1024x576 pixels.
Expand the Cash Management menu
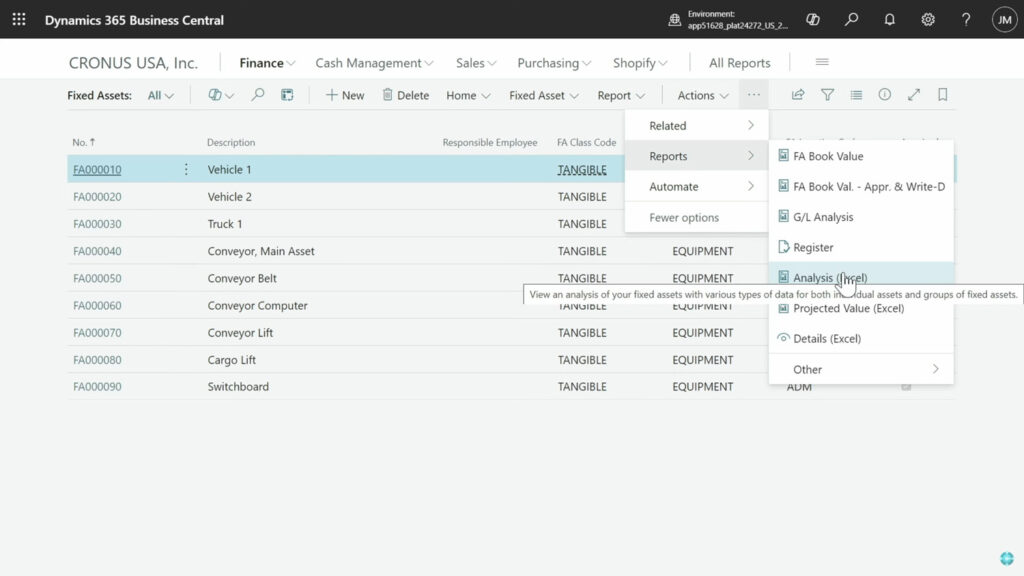(374, 63)
